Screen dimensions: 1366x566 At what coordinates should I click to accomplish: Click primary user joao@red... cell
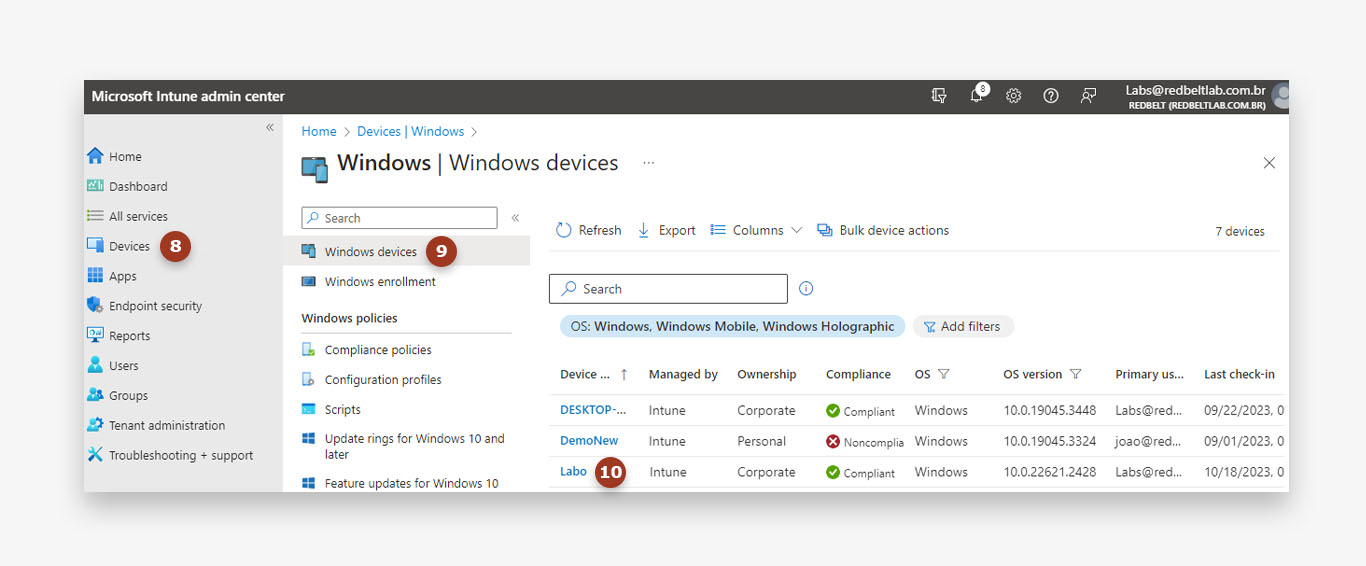pyautogui.click(x=1150, y=441)
